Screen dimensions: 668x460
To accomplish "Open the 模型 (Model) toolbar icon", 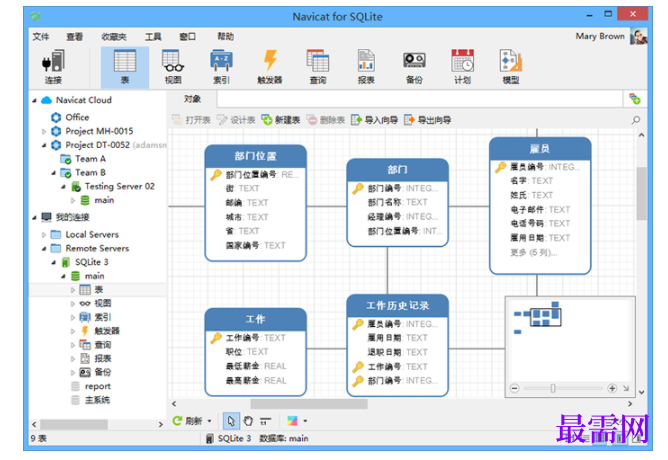I will point(511,66).
